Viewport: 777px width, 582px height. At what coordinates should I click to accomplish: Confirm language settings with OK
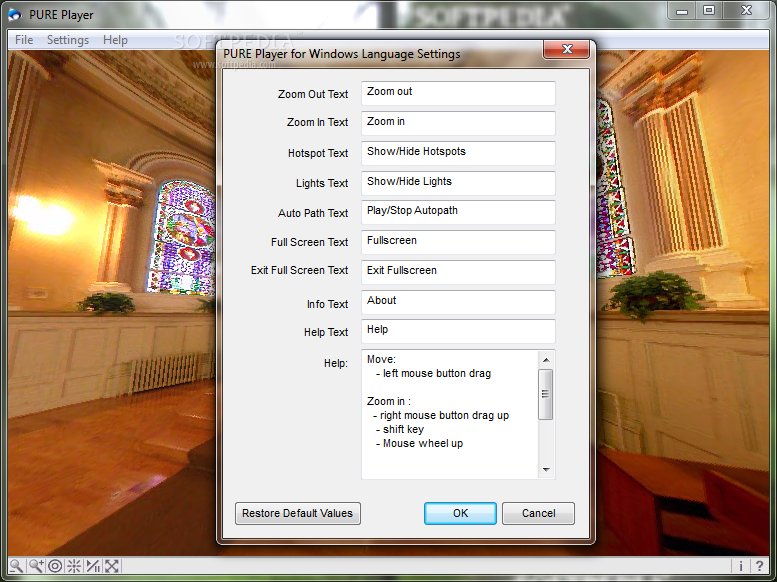[x=460, y=513]
